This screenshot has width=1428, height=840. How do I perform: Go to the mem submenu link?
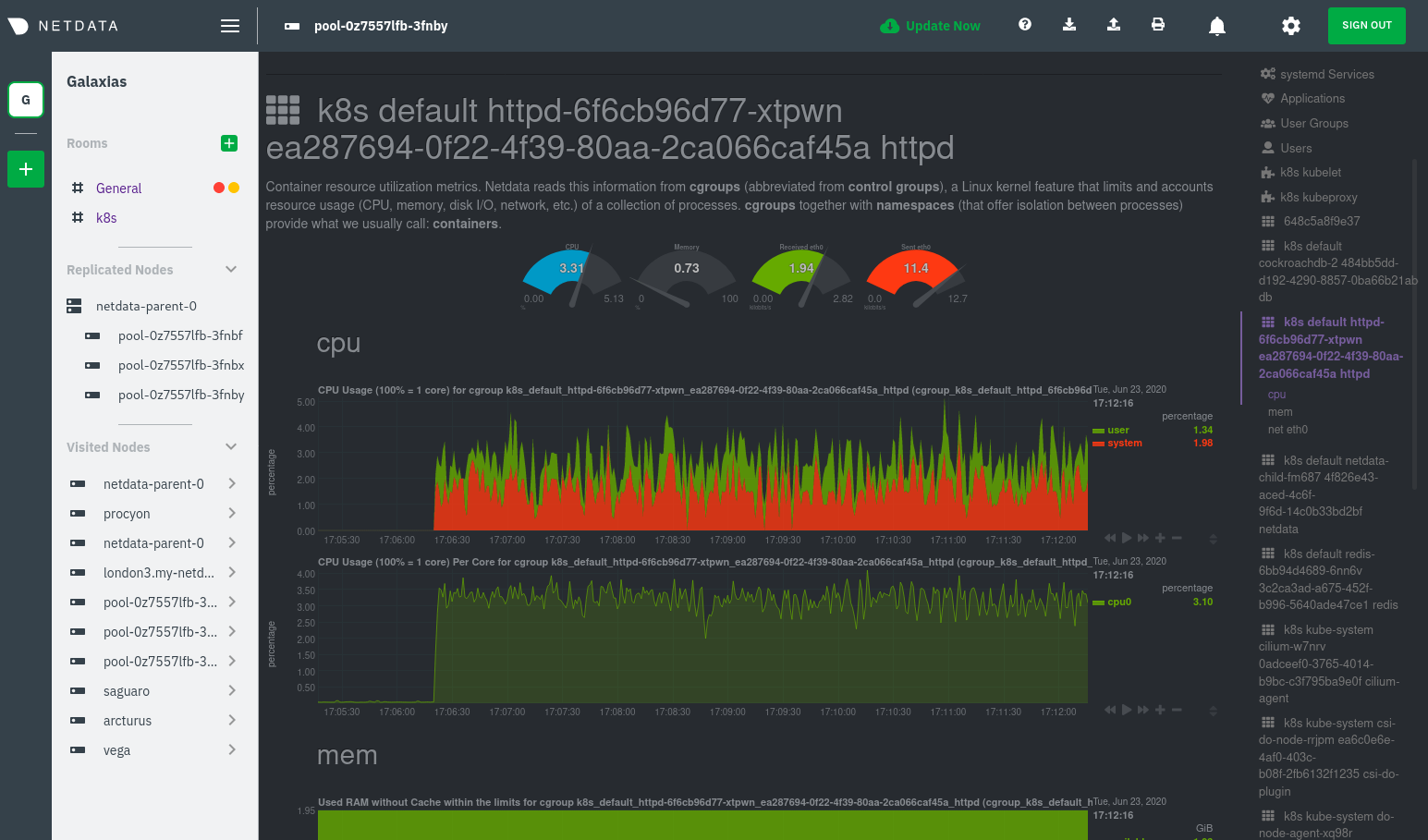[x=1280, y=412]
